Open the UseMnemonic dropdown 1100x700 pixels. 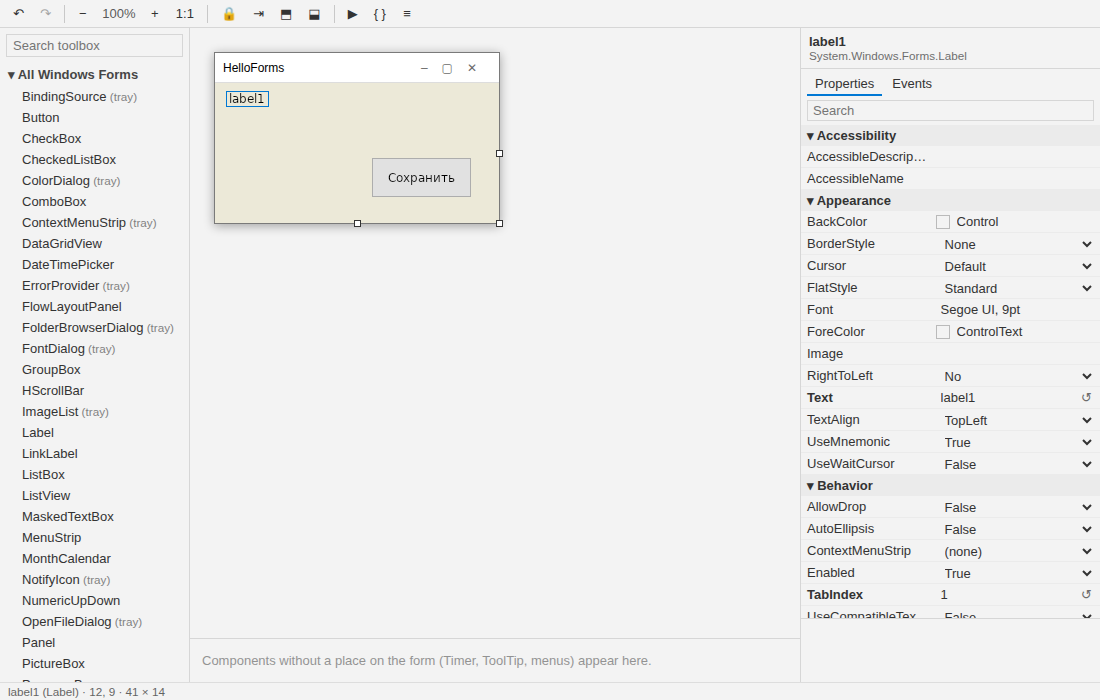pyautogui.click(x=1017, y=443)
